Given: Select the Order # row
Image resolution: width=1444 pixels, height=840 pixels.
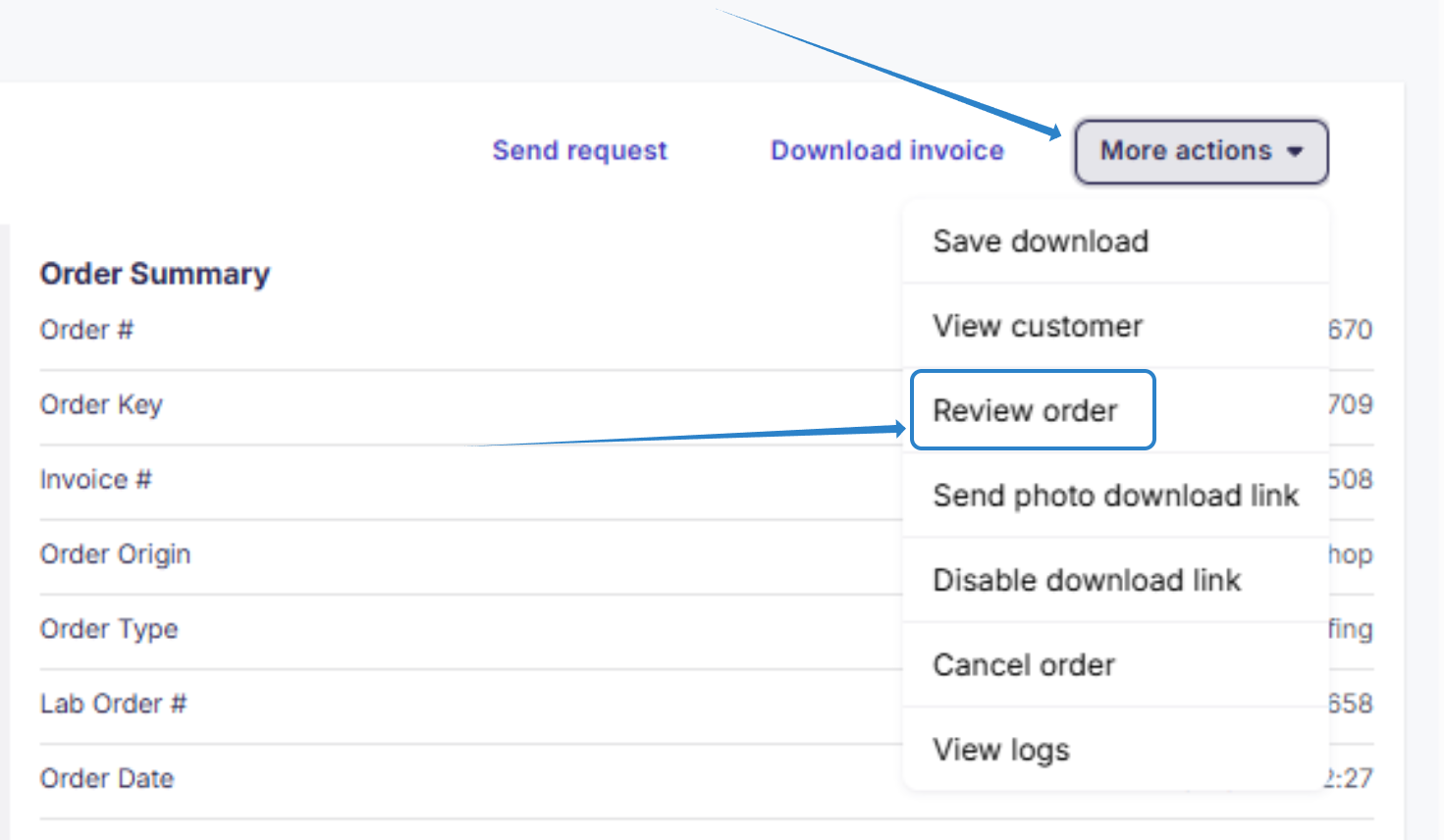Looking at the screenshot, I should point(86,330).
